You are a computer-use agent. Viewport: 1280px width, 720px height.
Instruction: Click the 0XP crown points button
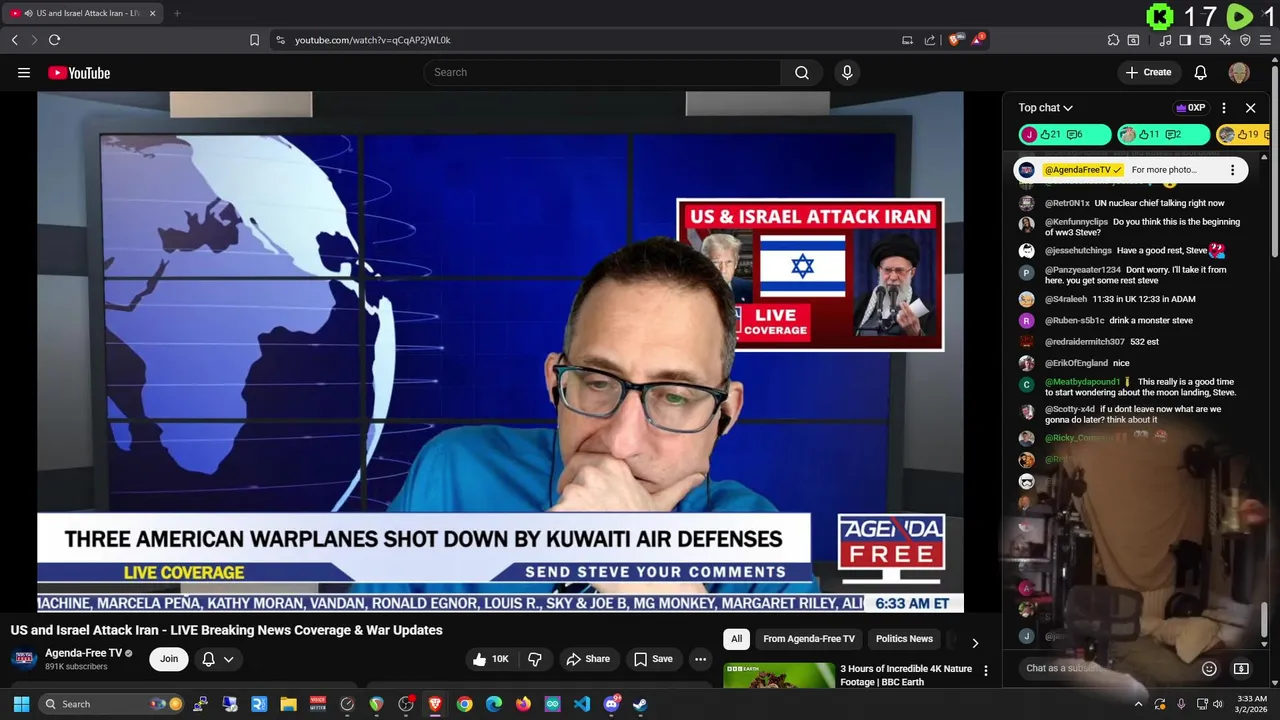1190,108
